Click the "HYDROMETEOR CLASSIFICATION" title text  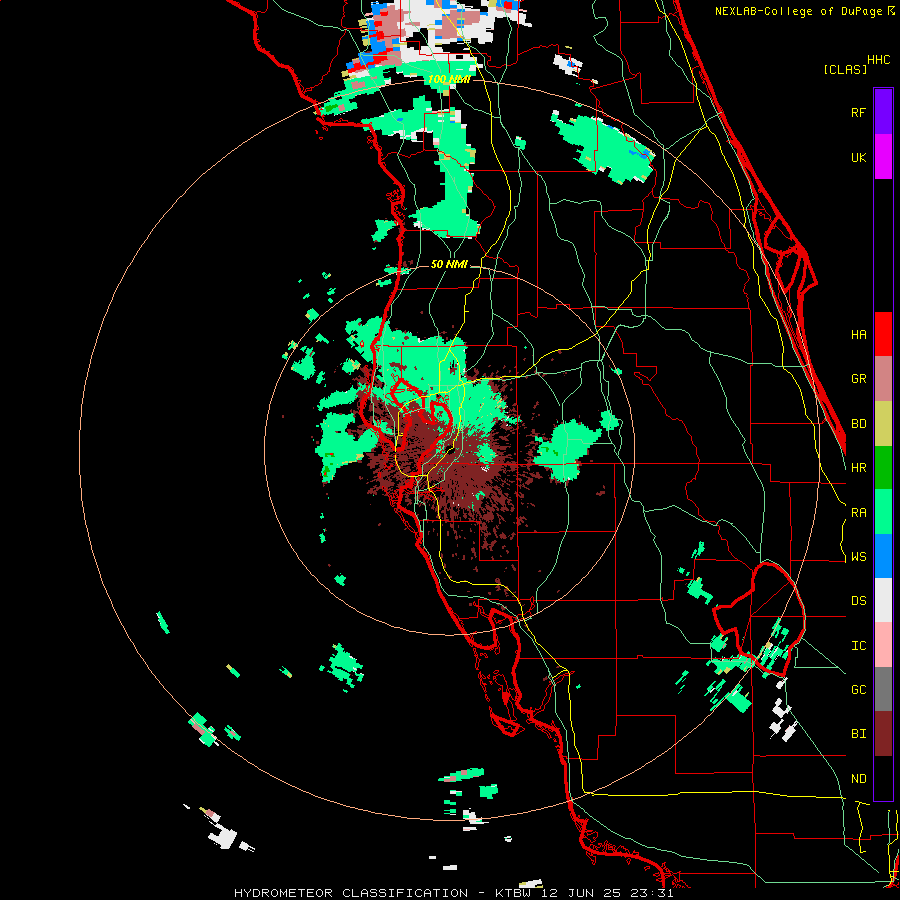351,893
